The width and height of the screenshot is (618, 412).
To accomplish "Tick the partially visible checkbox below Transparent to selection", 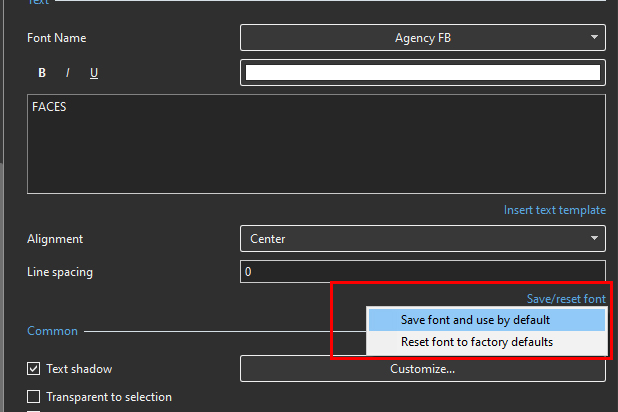I will 34,410.
